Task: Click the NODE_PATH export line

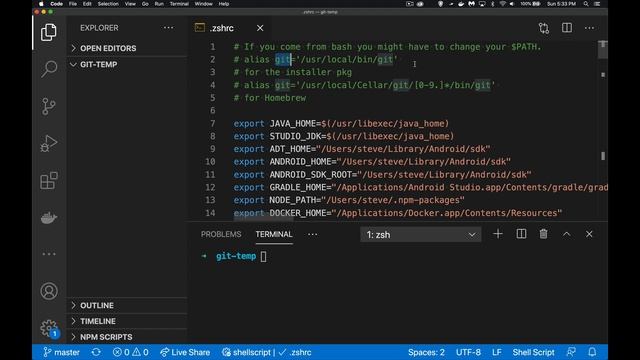Action: (349, 200)
